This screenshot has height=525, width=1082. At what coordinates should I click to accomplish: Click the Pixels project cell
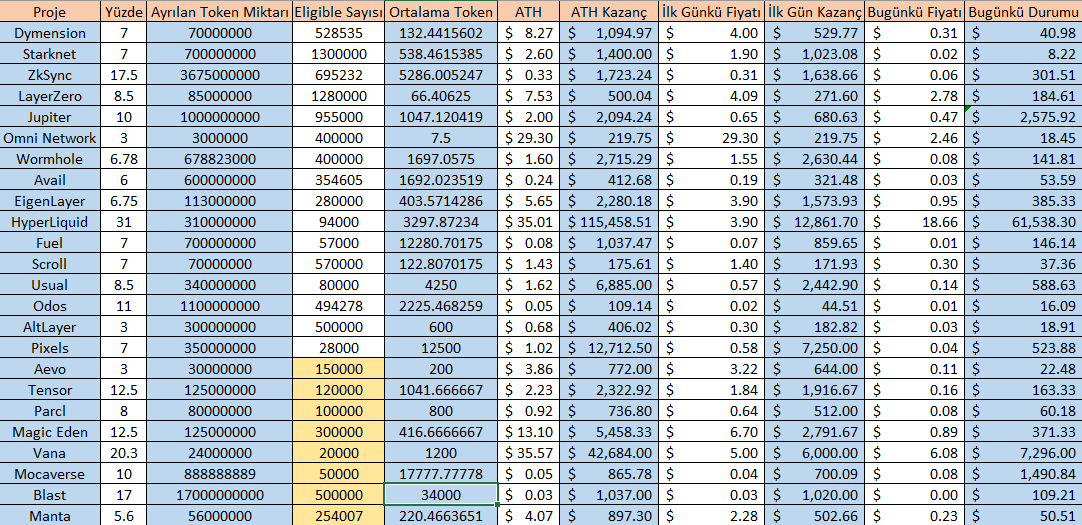click(50, 348)
